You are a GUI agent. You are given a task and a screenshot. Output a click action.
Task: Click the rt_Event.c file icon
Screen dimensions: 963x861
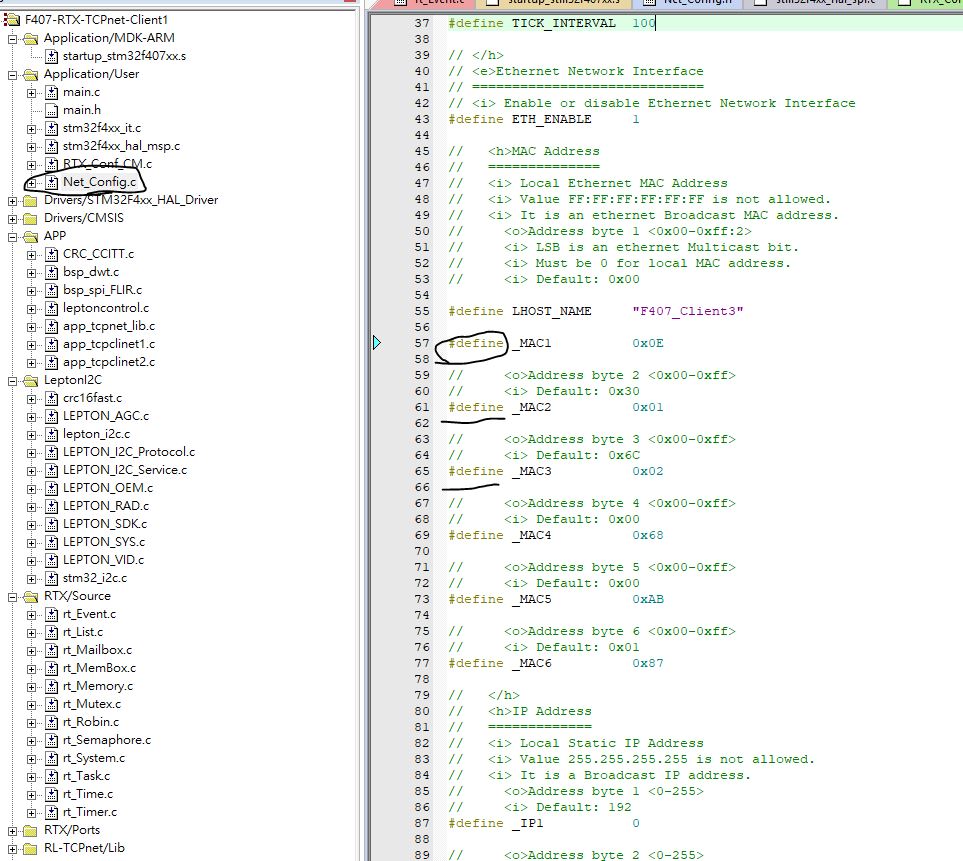(52, 614)
